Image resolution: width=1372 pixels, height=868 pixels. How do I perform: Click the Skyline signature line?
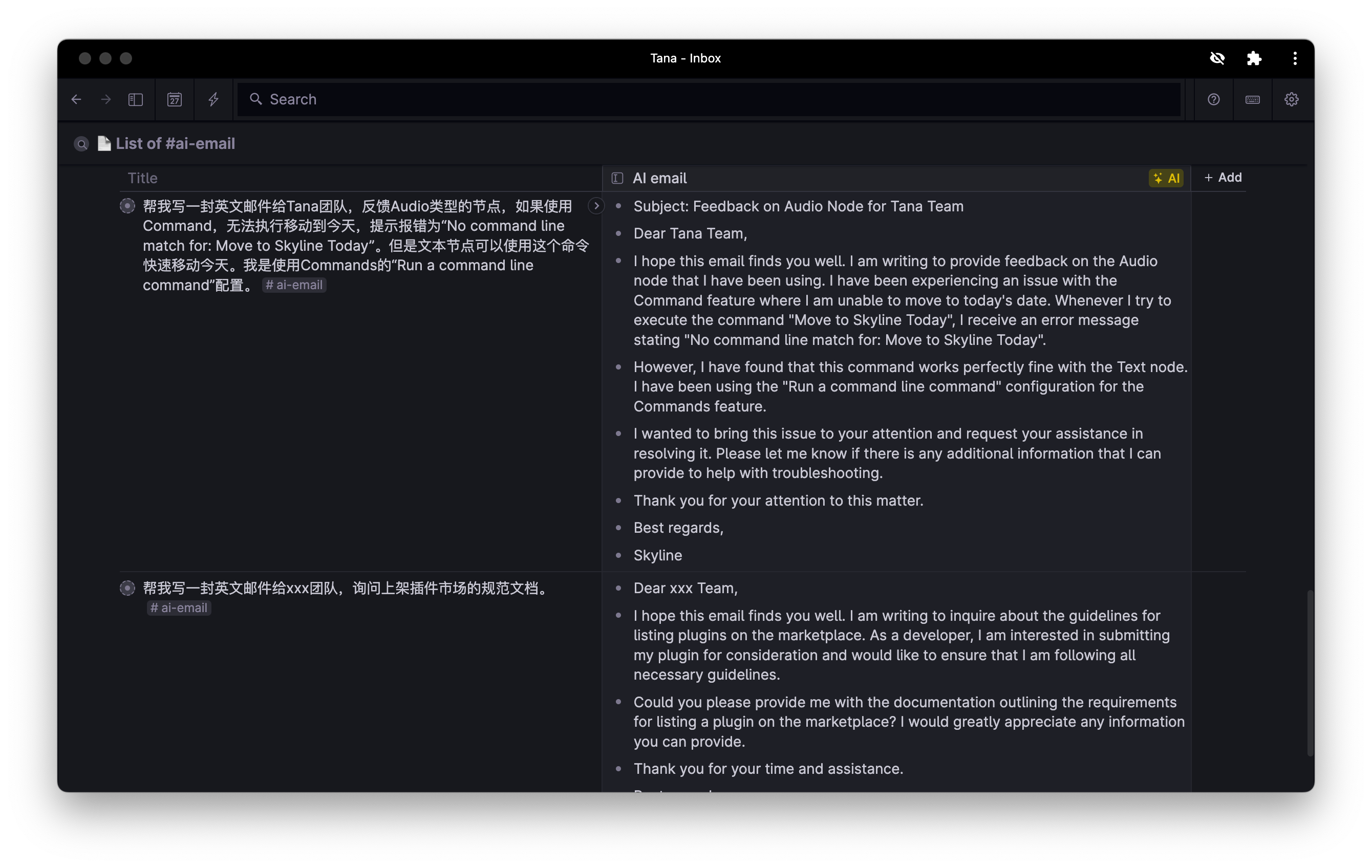[657, 555]
